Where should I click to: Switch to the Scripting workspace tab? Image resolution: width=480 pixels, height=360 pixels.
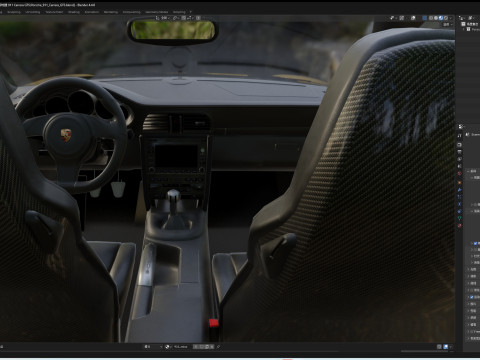(x=179, y=12)
